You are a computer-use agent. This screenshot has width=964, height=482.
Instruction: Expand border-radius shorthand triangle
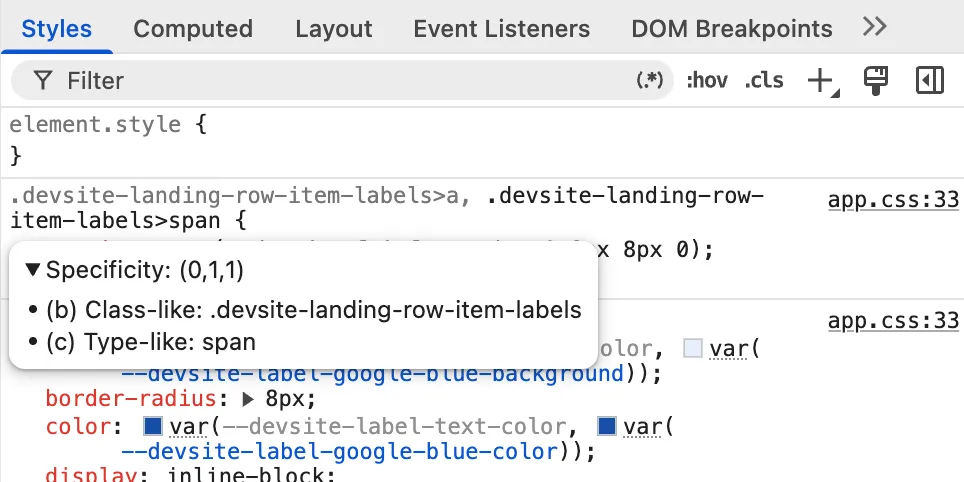248,400
